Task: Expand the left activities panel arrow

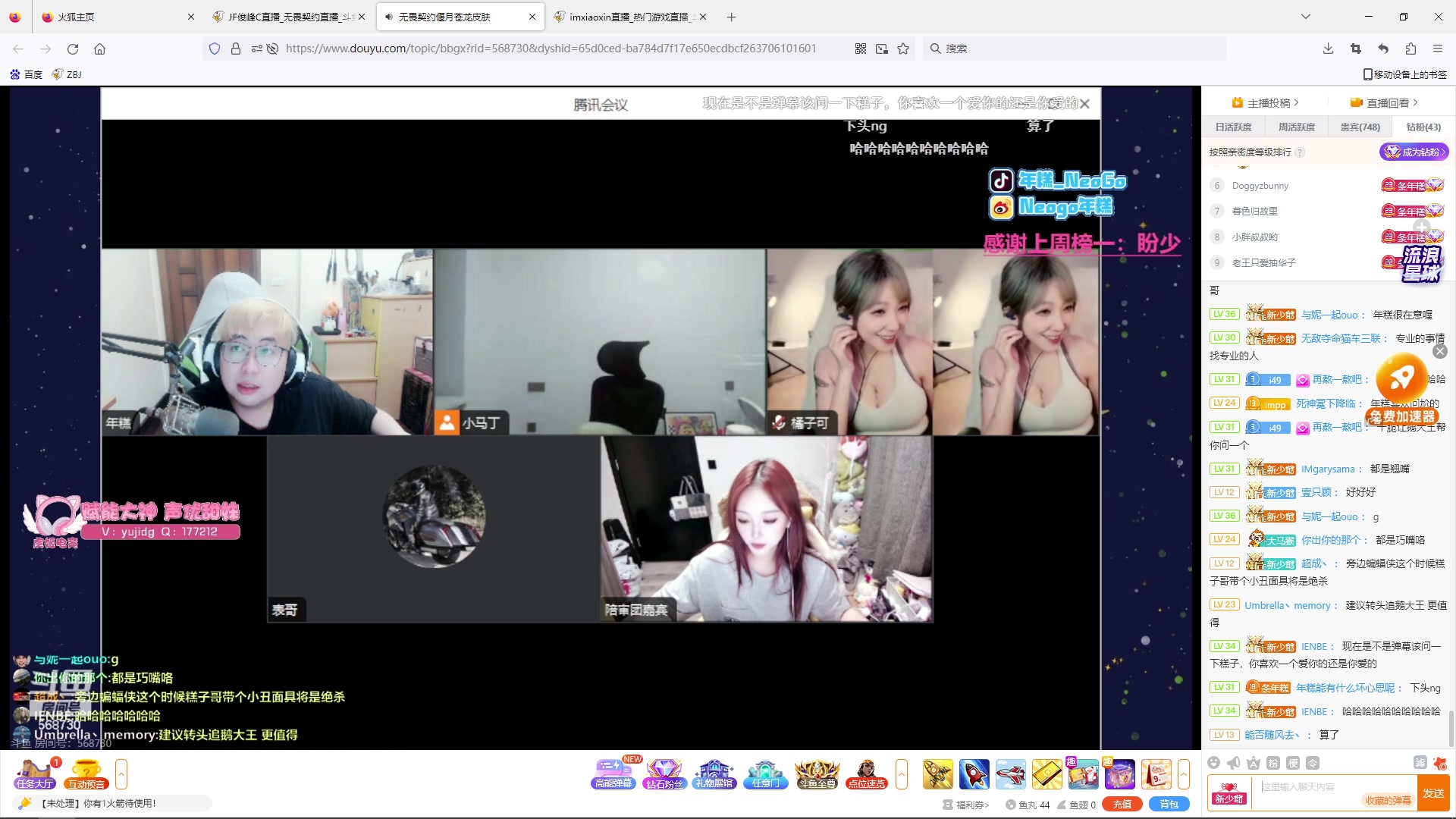Action: tap(121, 774)
